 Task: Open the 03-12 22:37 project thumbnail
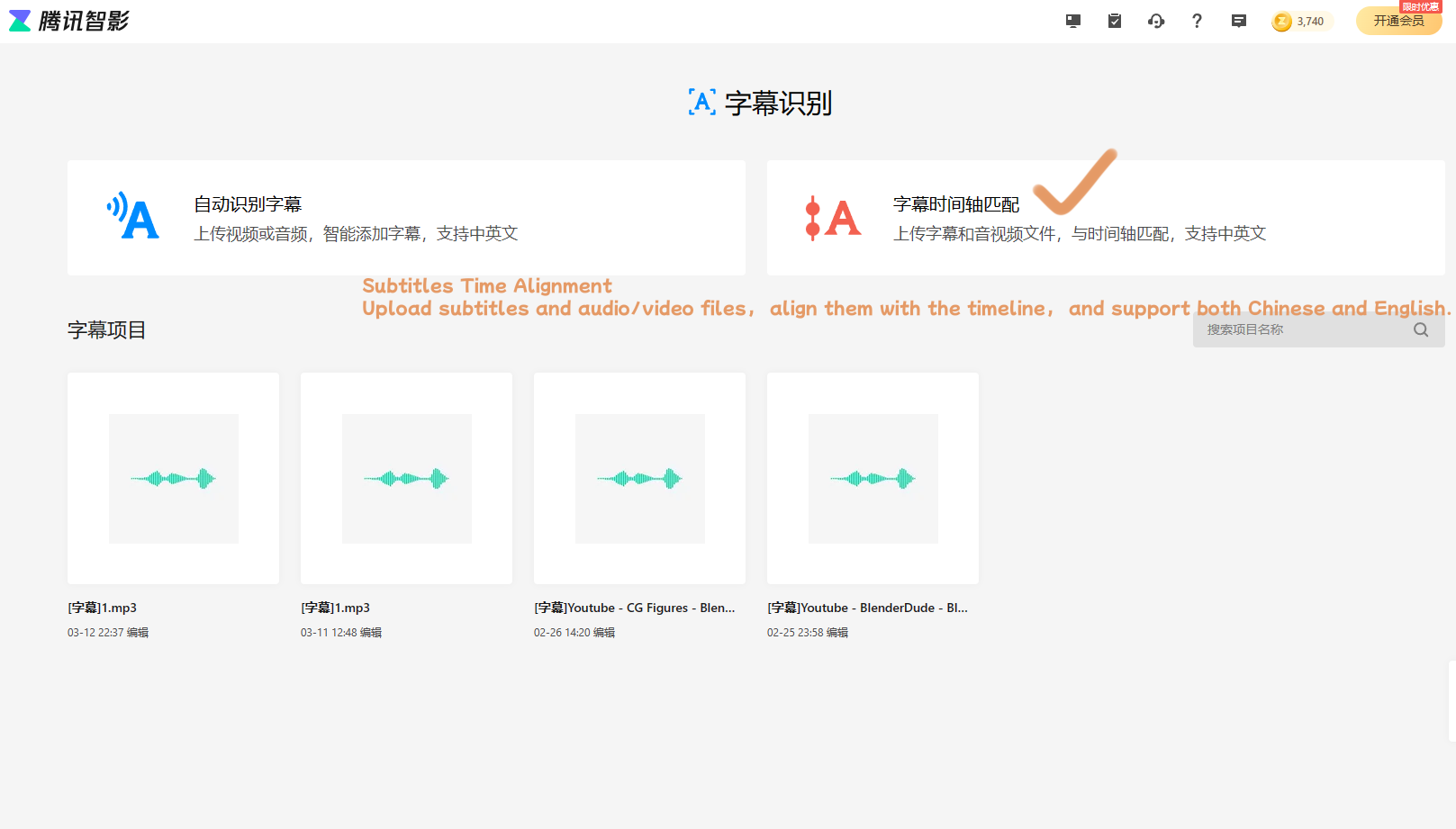pyautogui.click(x=173, y=478)
